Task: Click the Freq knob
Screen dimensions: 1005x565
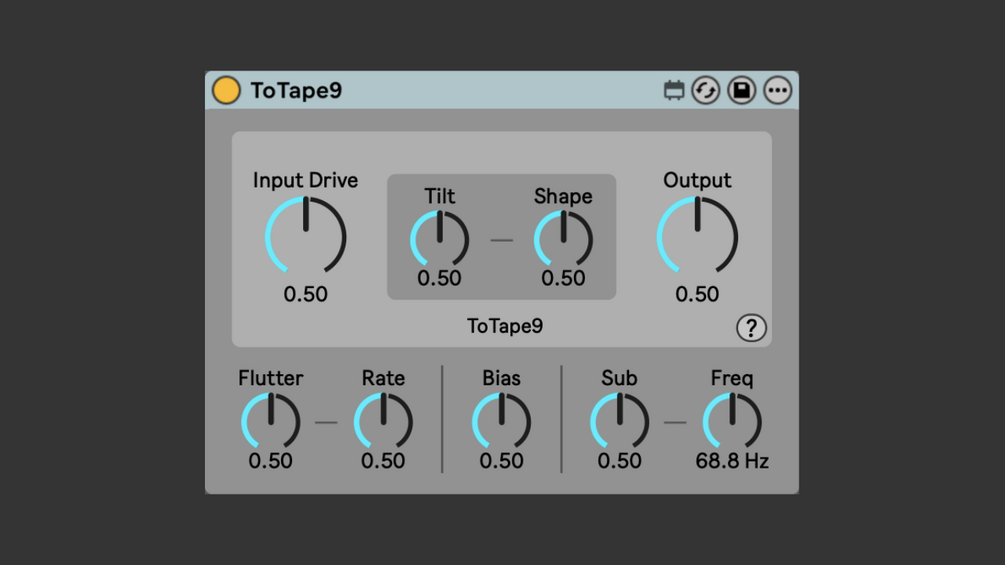Action: (732, 422)
